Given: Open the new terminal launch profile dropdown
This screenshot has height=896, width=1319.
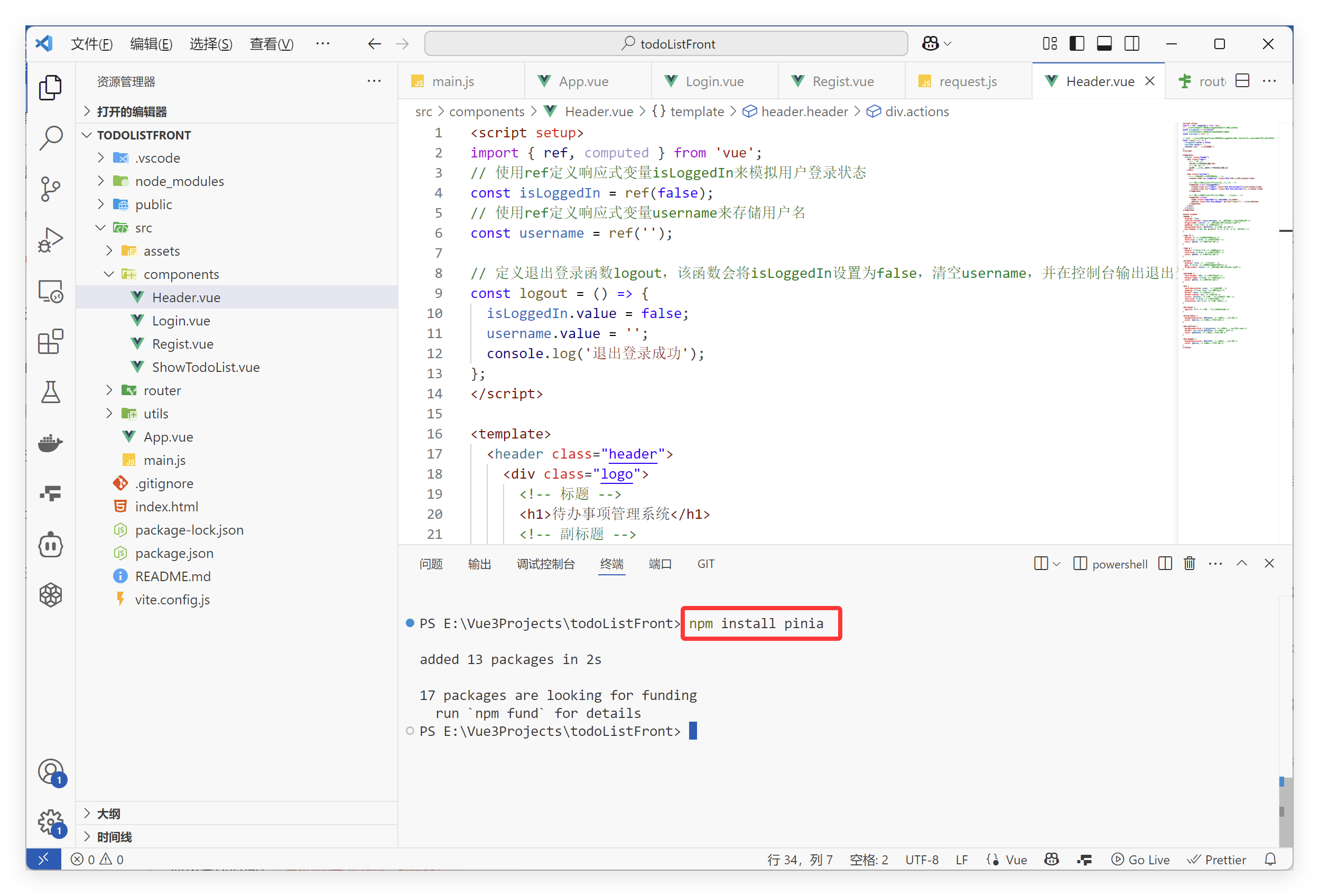Looking at the screenshot, I should coord(1056,564).
